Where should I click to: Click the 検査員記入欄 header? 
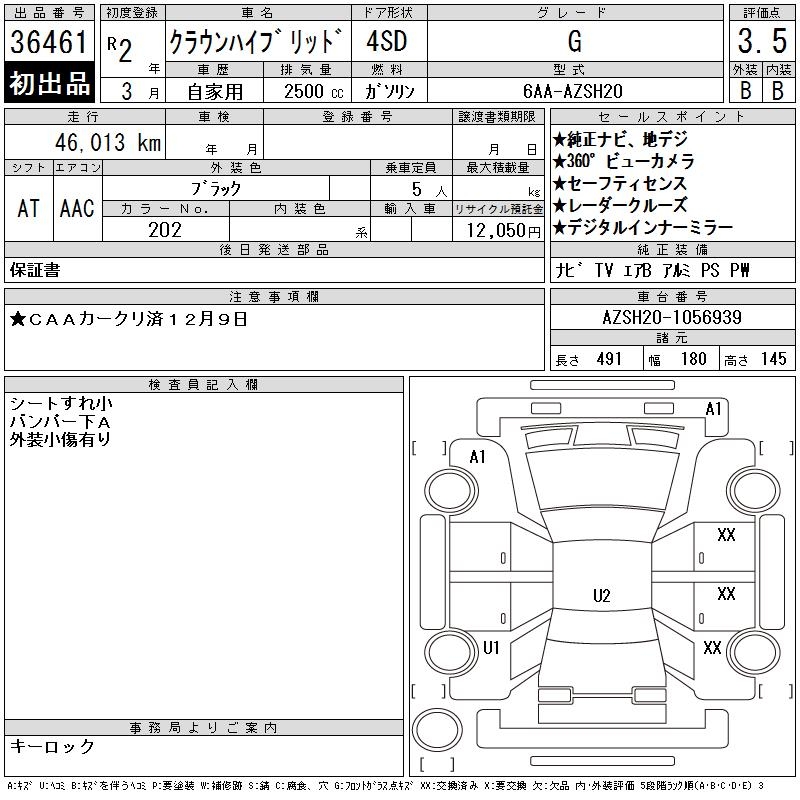click(204, 385)
